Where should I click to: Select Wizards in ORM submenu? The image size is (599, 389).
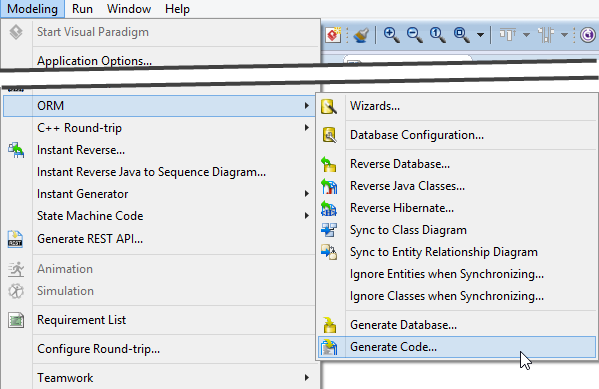pyautogui.click(x=457, y=106)
